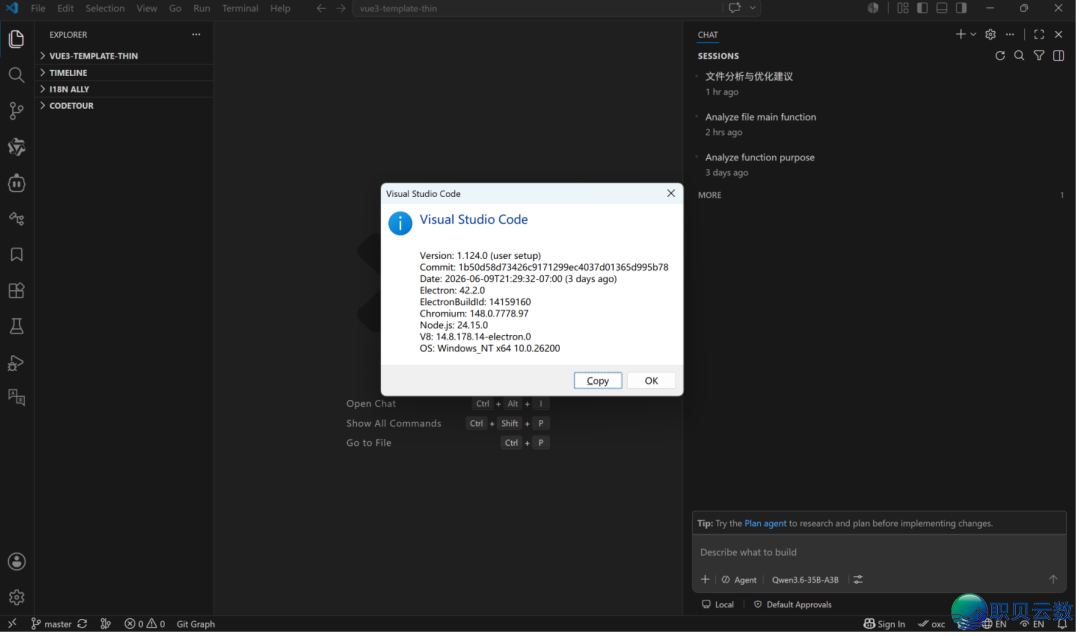Open the Bookmarks view icon
1080x636 pixels.
17,255
